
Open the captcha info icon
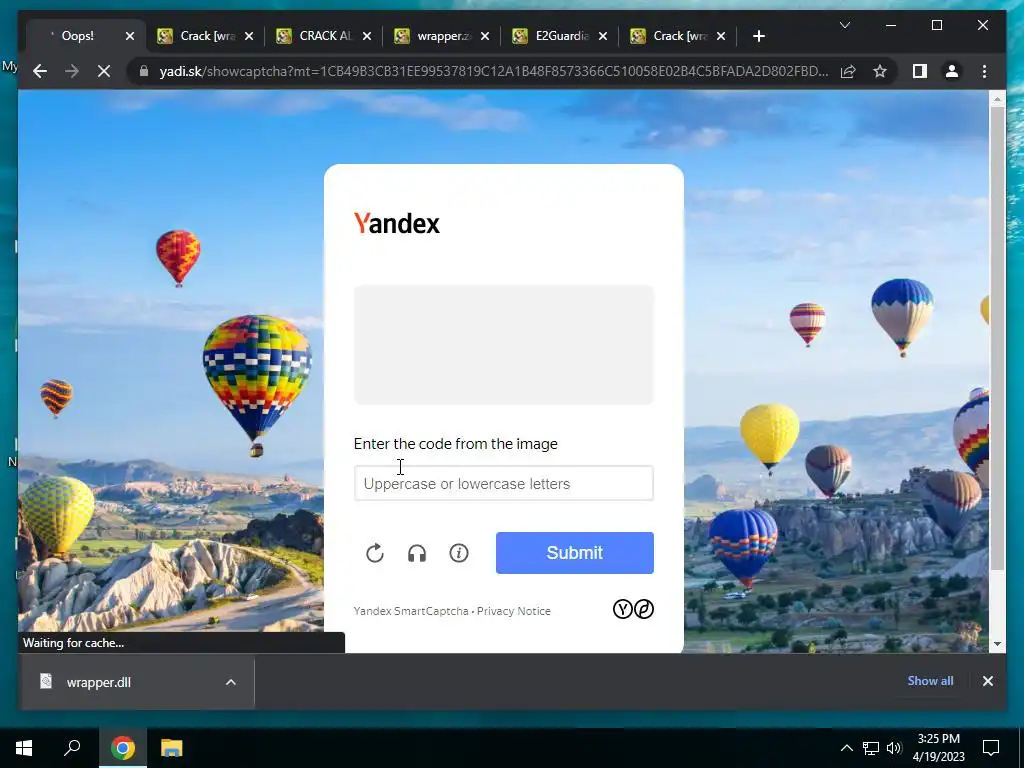click(x=458, y=553)
